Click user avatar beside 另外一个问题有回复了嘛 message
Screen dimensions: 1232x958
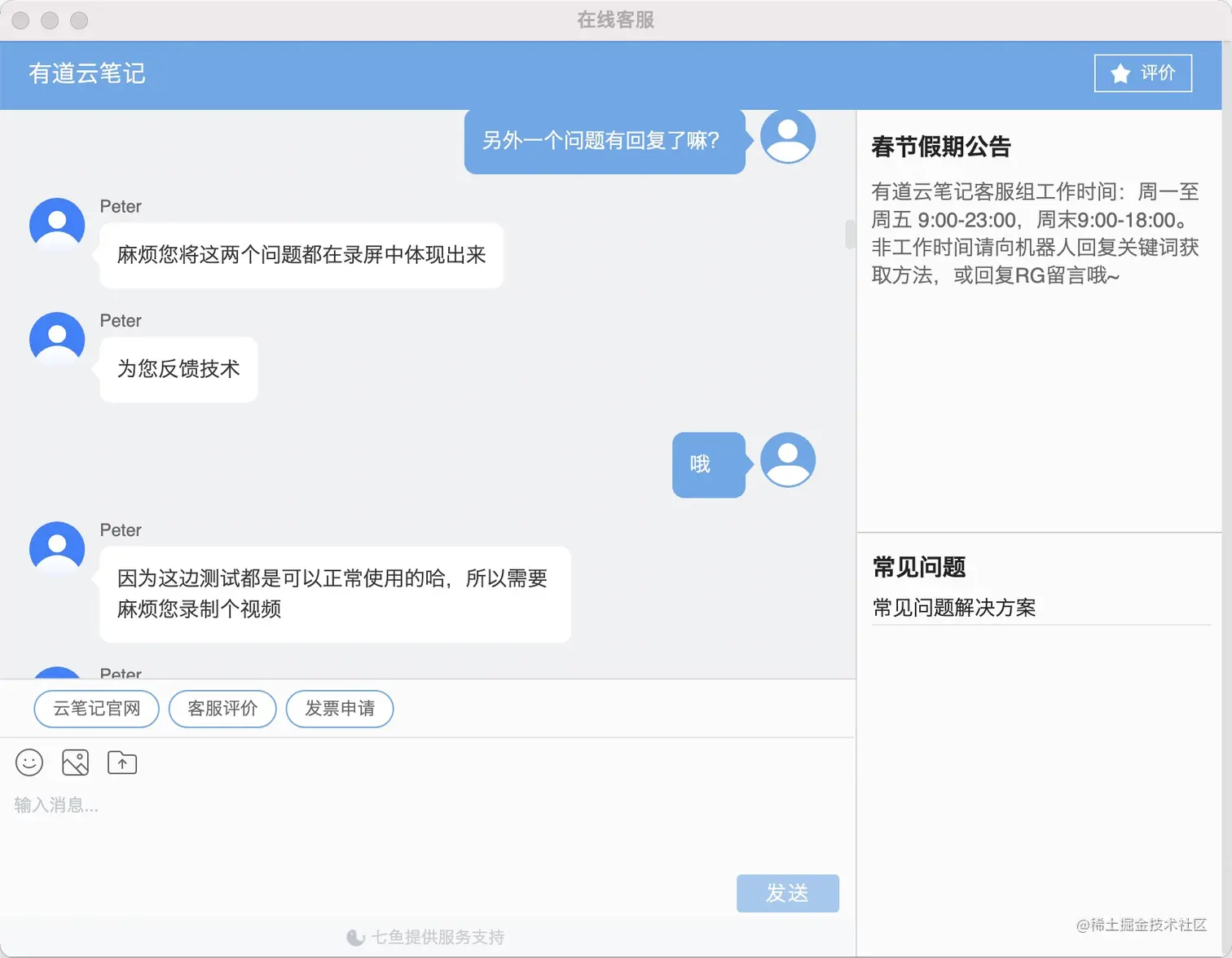pos(788,136)
